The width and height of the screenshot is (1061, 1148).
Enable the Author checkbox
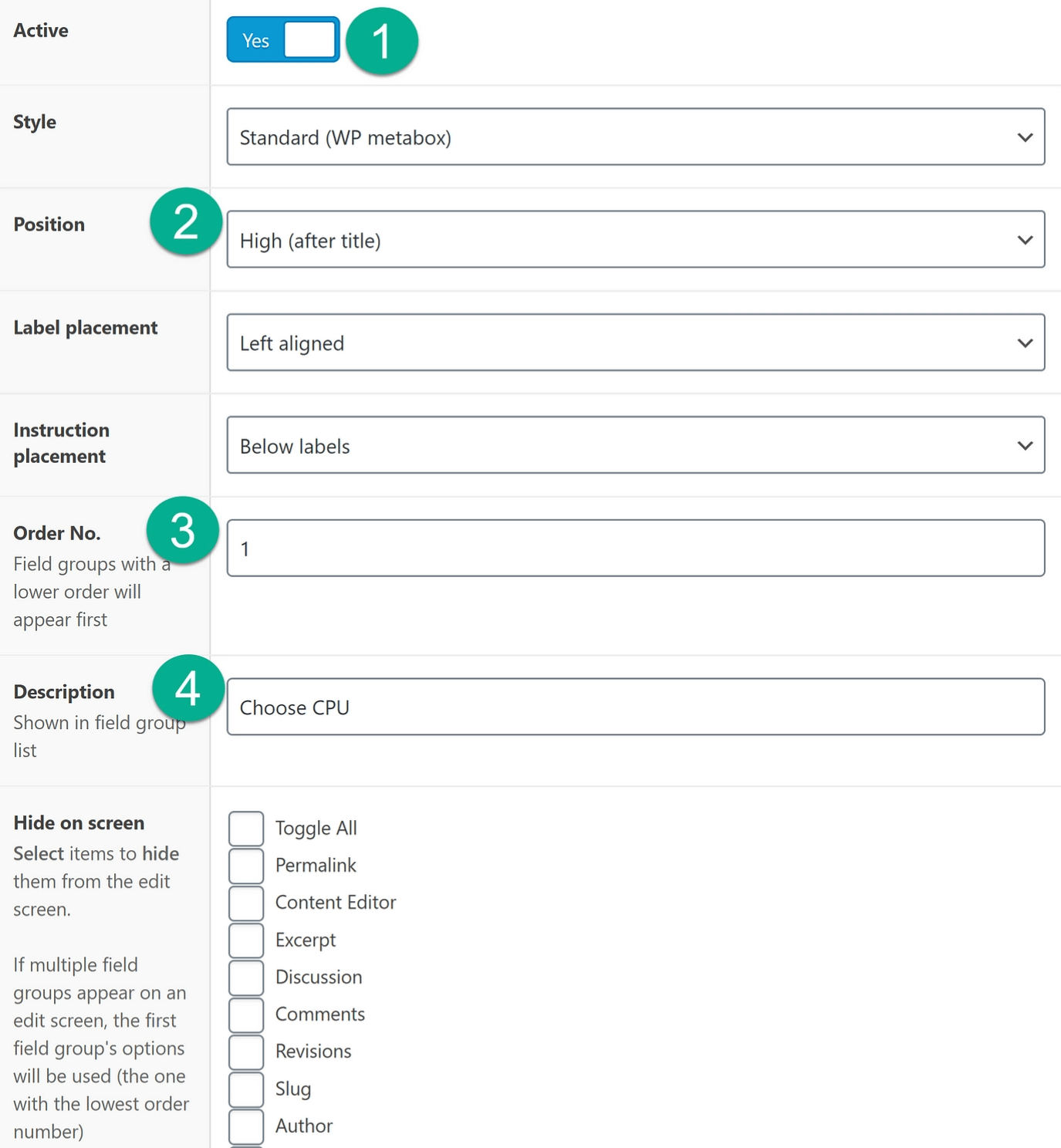(246, 1126)
